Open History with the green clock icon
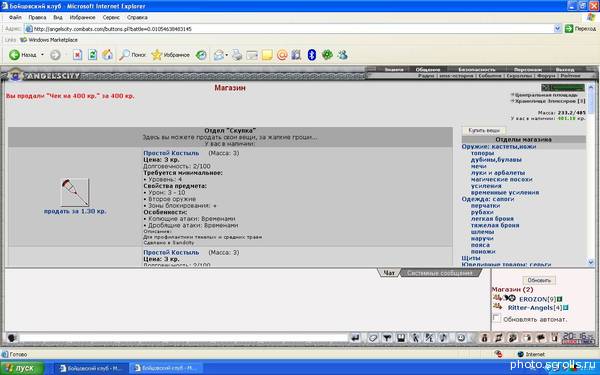600x375 pixels. 201,55
